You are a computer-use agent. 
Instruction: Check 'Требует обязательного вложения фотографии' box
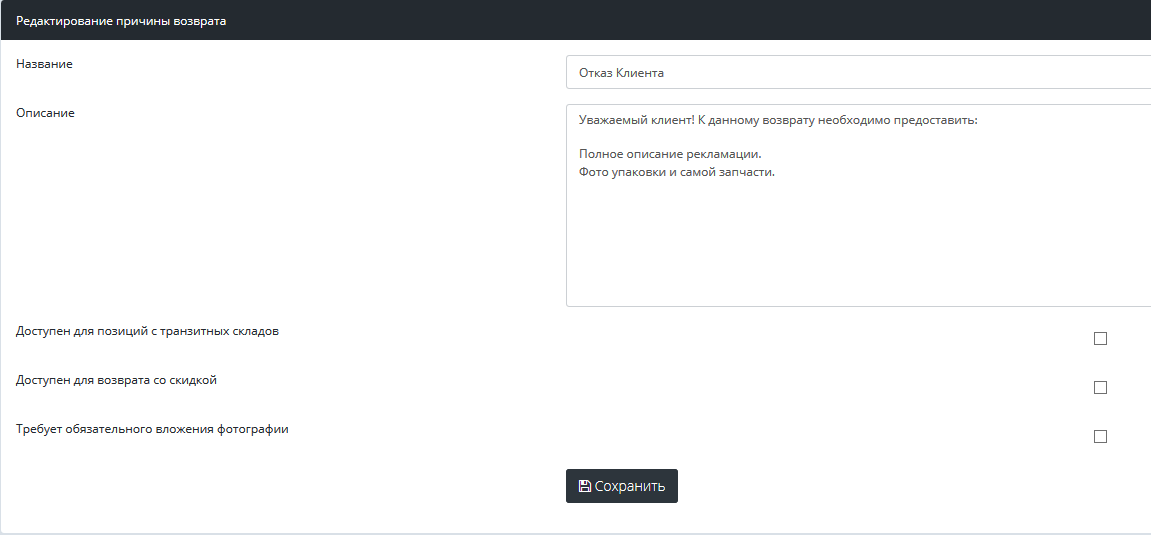(1100, 437)
